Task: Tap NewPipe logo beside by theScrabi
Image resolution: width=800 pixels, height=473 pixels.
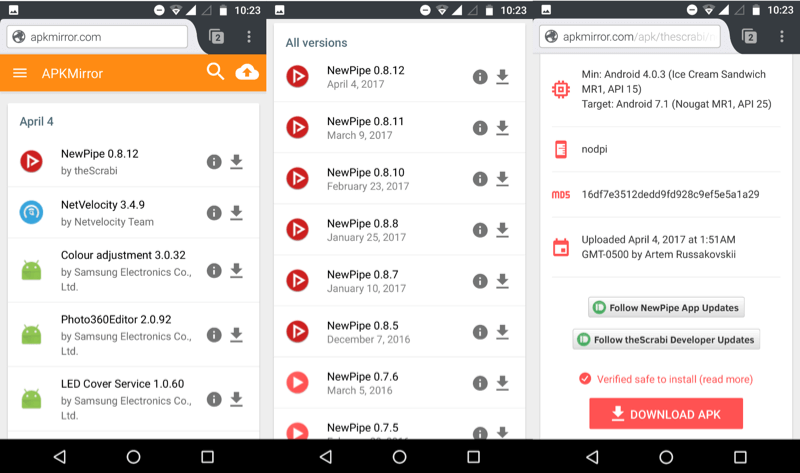Action: tap(31, 161)
